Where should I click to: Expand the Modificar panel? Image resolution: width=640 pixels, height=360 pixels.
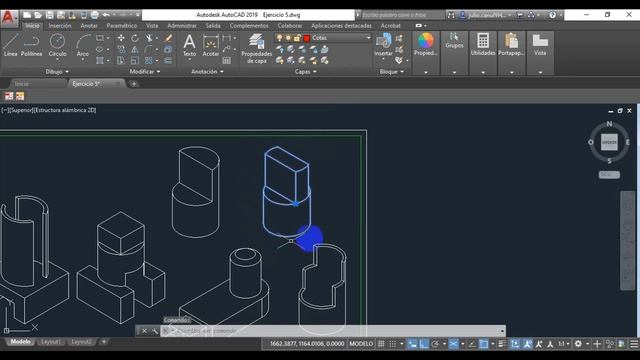click(x=145, y=71)
